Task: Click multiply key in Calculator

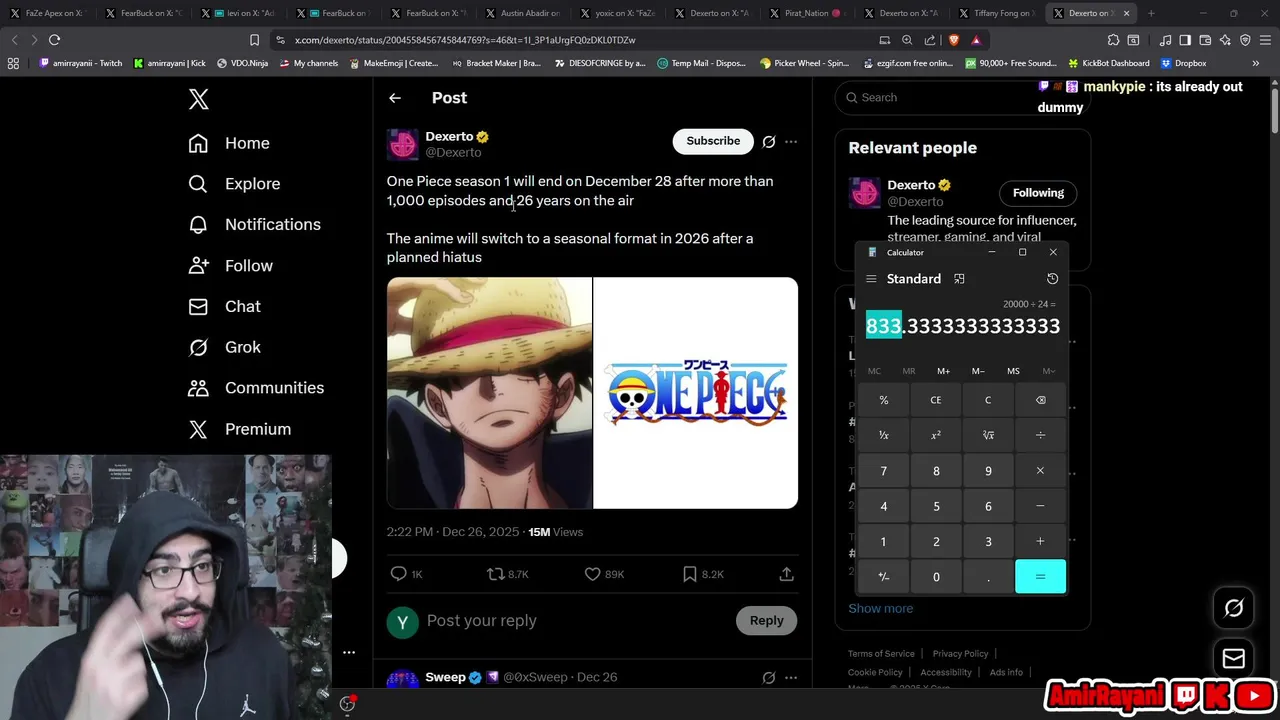Action: coord(1040,471)
